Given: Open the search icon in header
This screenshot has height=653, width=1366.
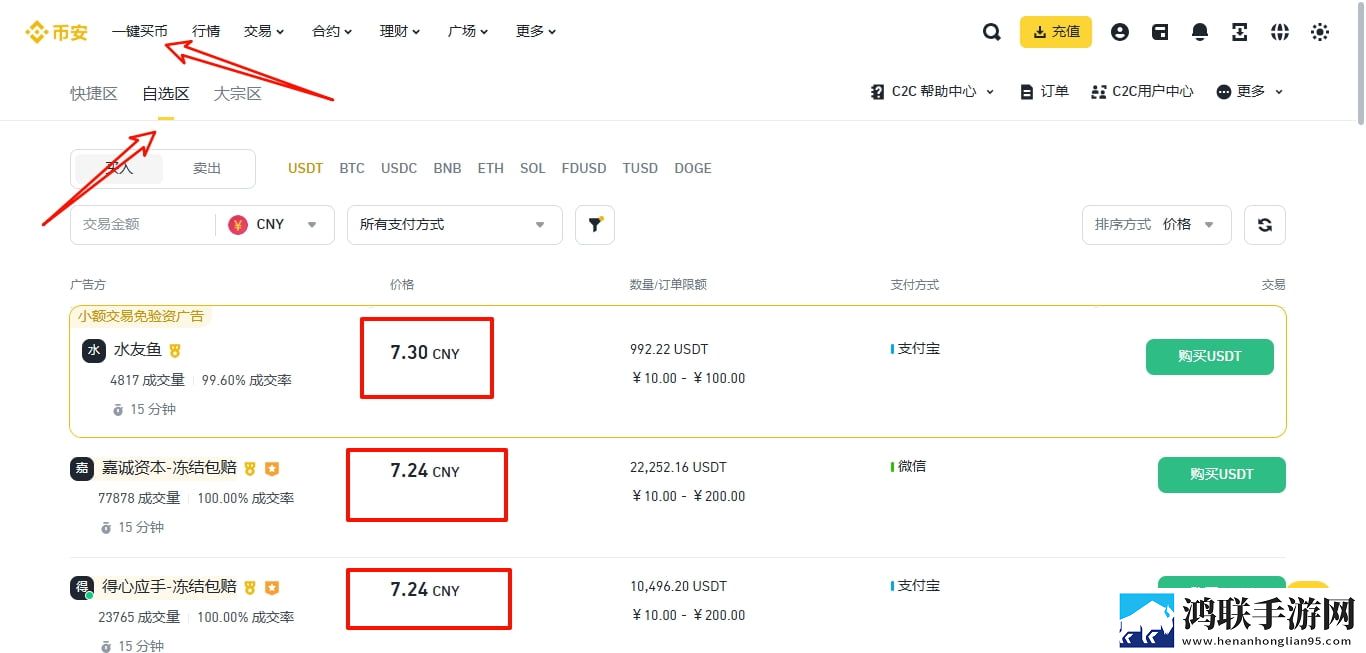Looking at the screenshot, I should coord(991,32).
